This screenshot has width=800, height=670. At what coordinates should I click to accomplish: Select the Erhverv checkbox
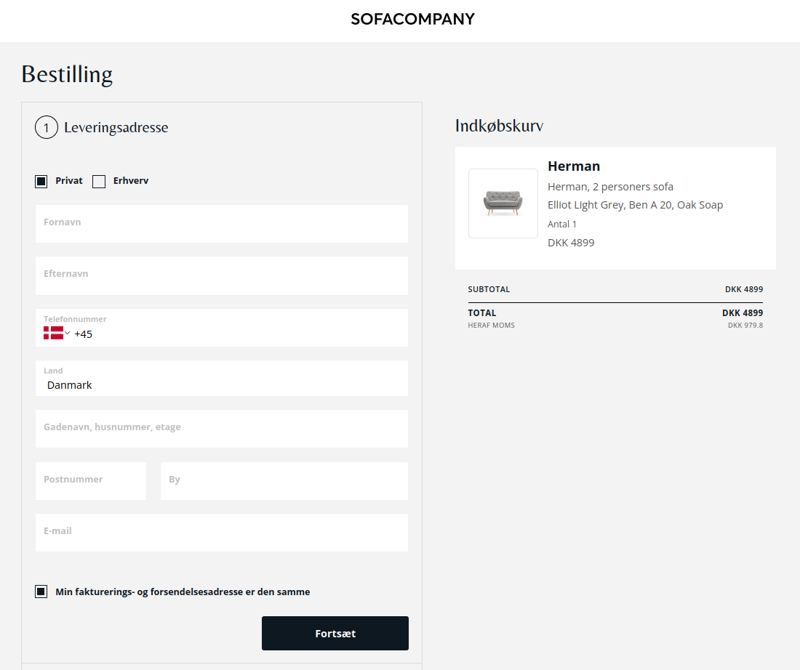pyautogui.click(x=99, y=181)
